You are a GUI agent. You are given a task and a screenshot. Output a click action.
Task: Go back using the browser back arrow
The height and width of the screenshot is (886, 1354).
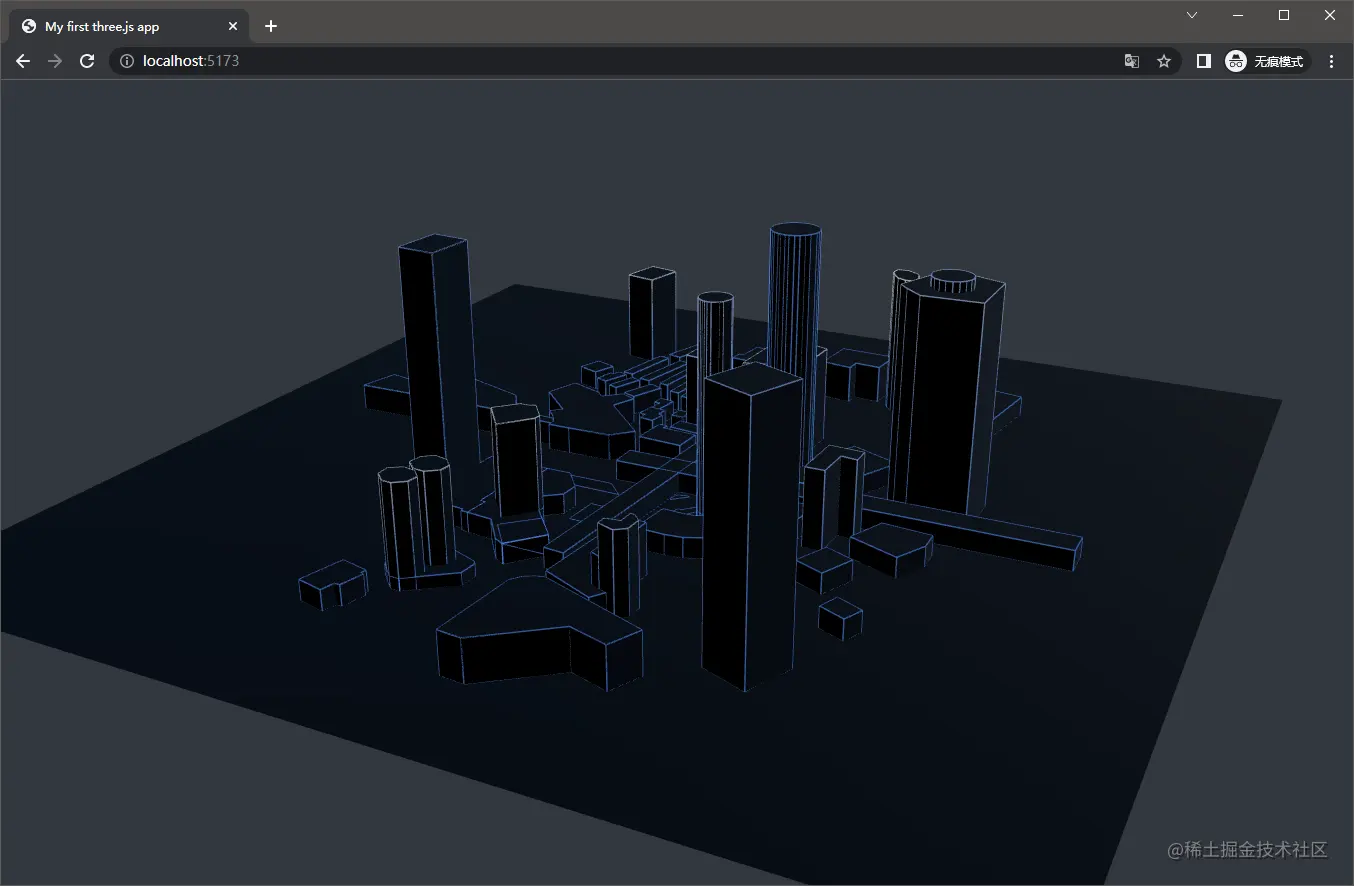click(x=23, y=61)
